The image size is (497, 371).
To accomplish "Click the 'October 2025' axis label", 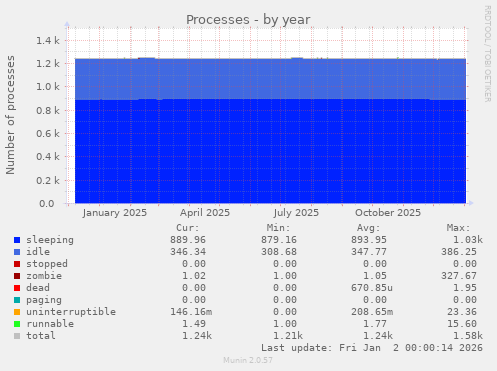I will click(388, 213).
